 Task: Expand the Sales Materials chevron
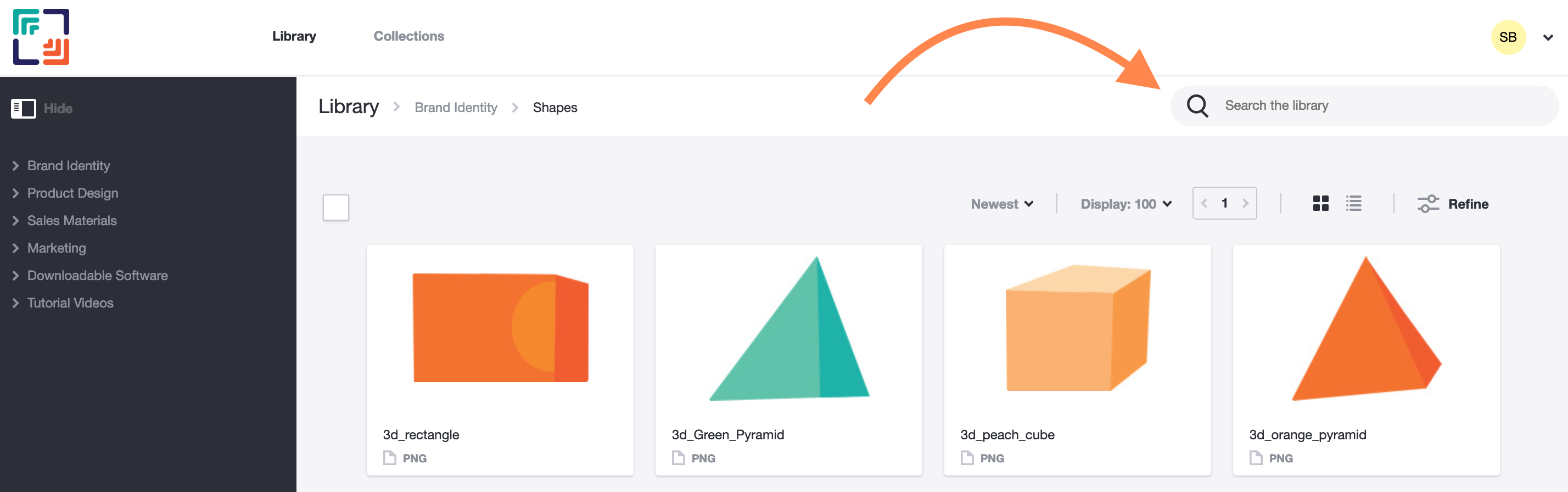tap(16, 220)
